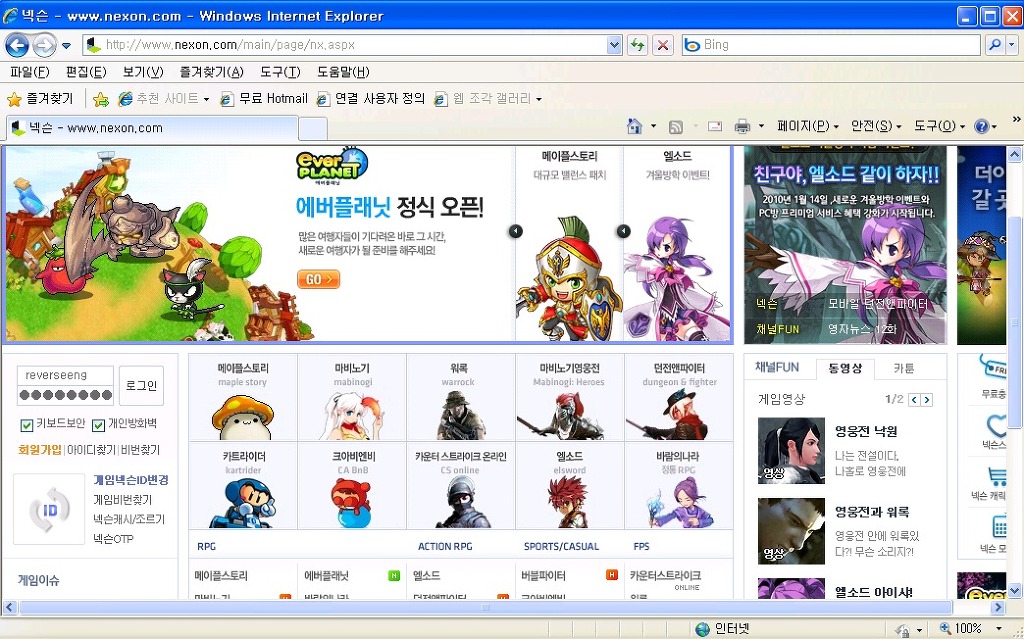Open the 추천 사이트 favorites link
This screenshot has height=639, width=1024.
163,99
